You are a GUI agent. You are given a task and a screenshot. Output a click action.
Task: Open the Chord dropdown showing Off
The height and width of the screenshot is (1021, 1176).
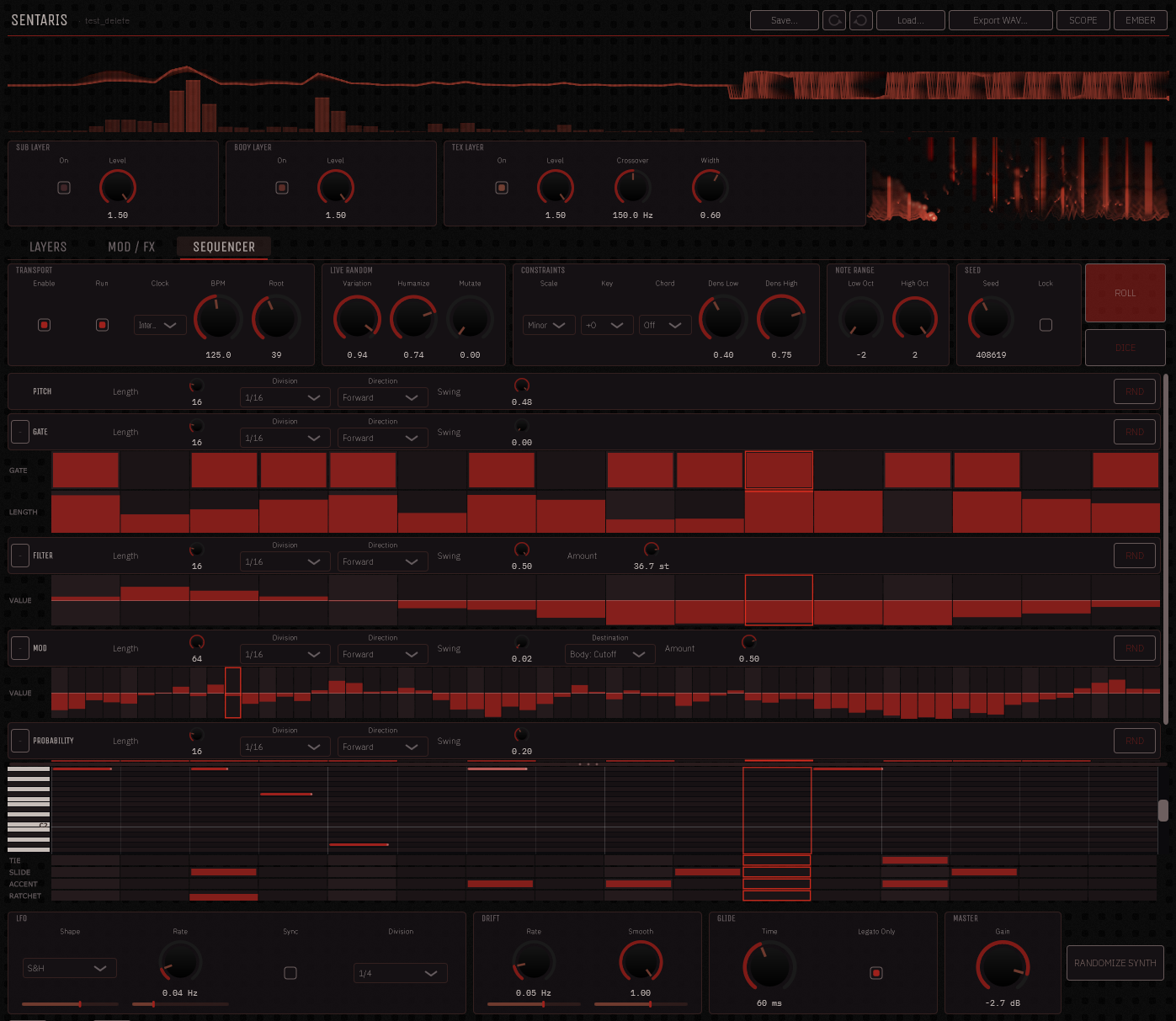(665, 325)
